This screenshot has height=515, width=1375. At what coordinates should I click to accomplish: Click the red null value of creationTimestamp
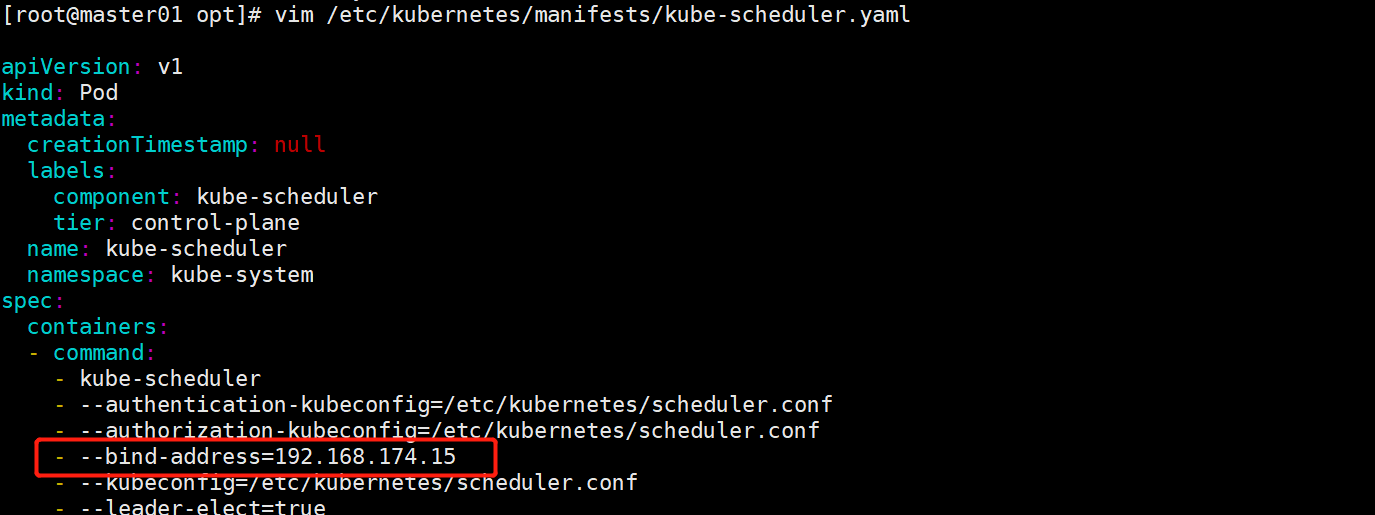point(299,145)
